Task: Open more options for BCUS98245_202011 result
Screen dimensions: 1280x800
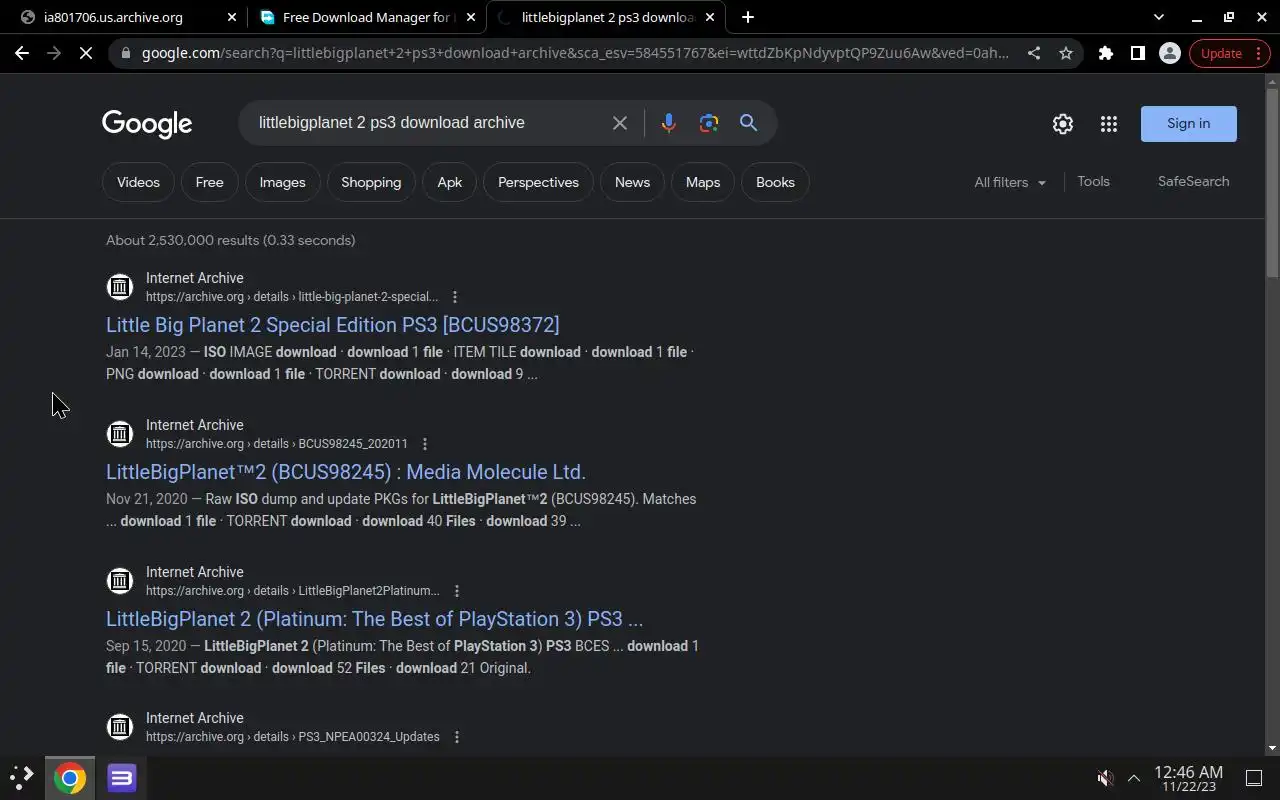Action: coord(425,444)
